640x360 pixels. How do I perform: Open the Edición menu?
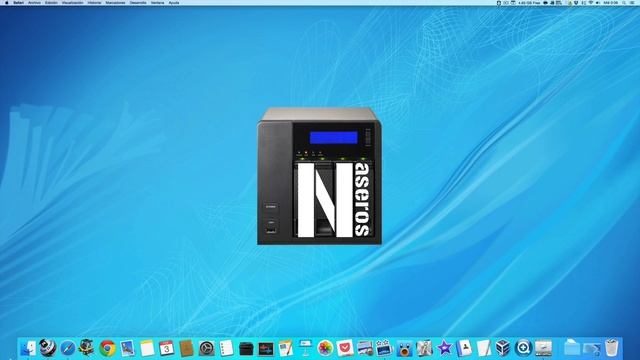(x=51, y=2)
